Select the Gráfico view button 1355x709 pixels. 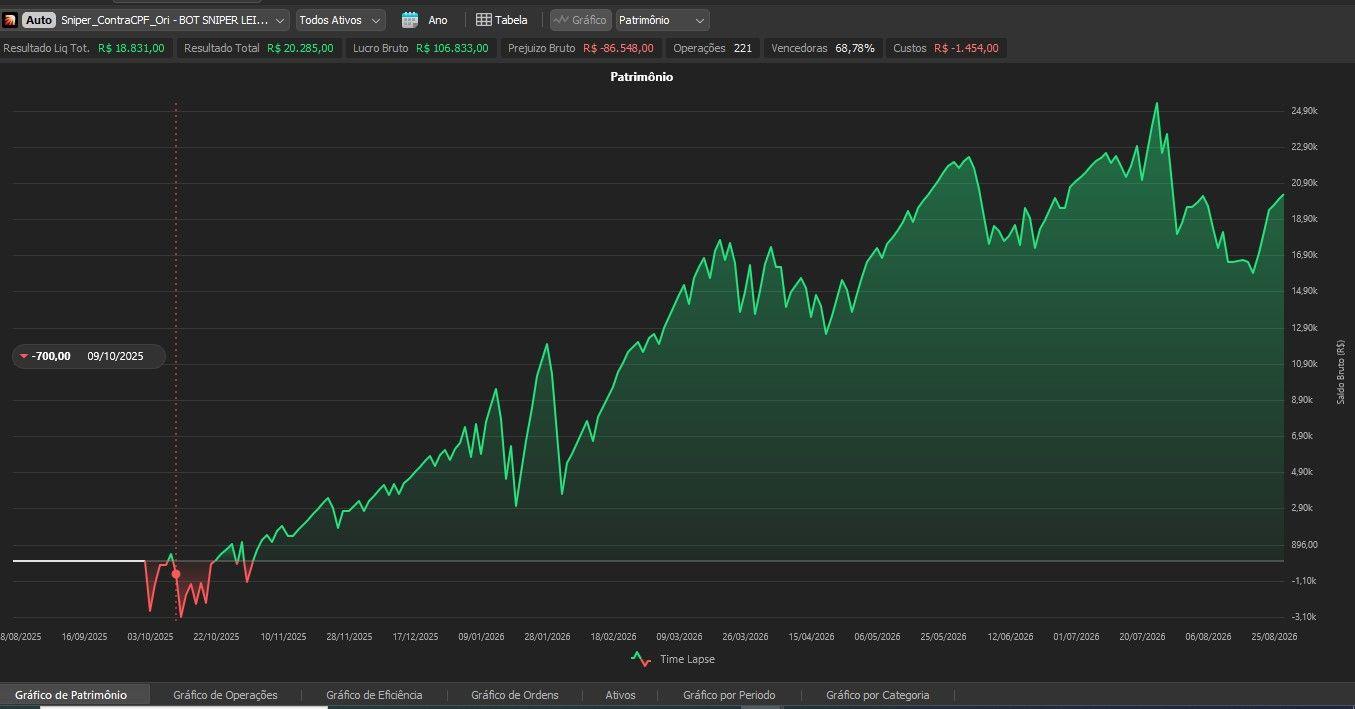click(x=581, y=20)
